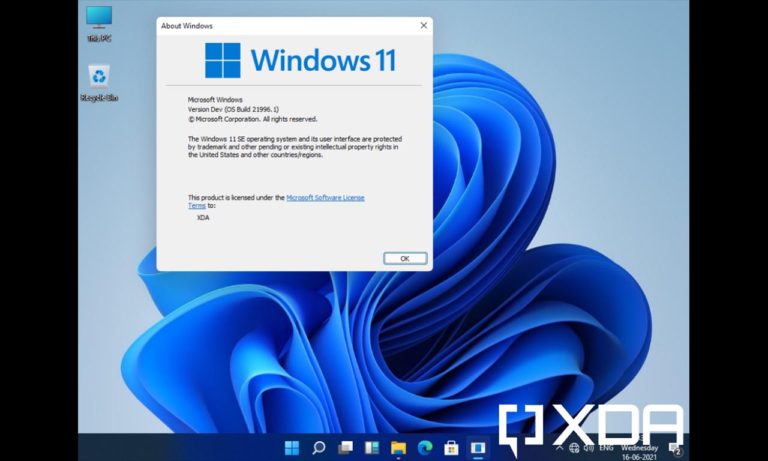
Task: Click the Microsoft Corporation copyright line
Action: pyautogui.click(x=253, y=119)
